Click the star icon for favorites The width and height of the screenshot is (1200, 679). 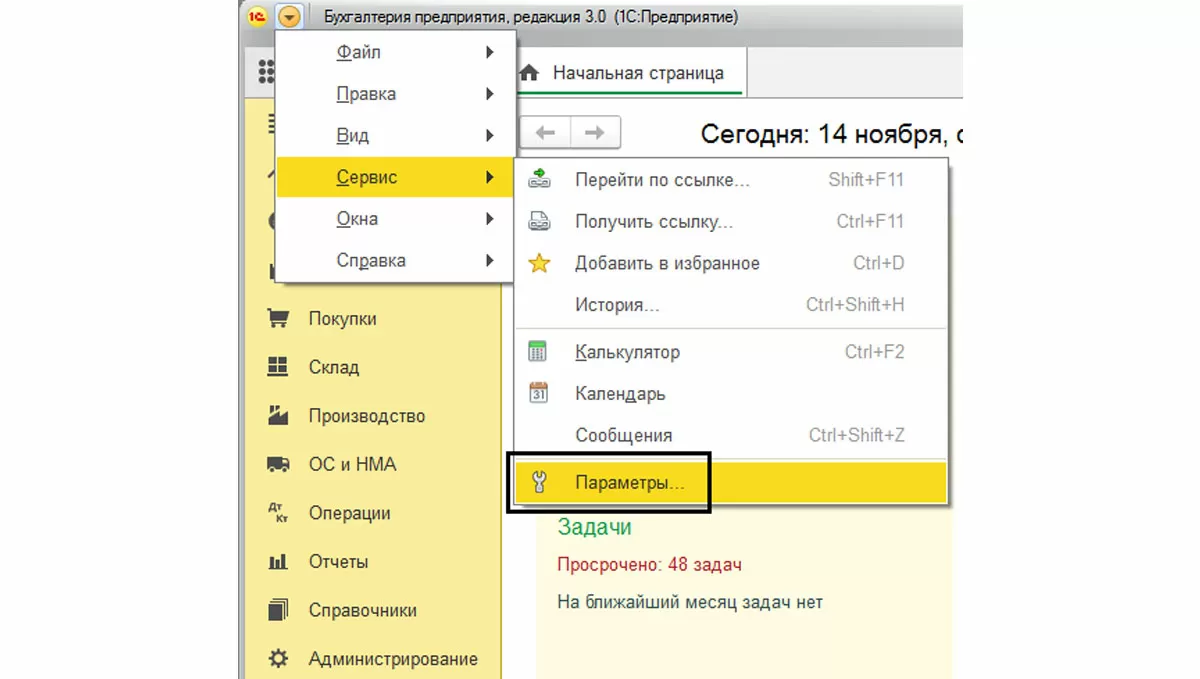point(539,264)
